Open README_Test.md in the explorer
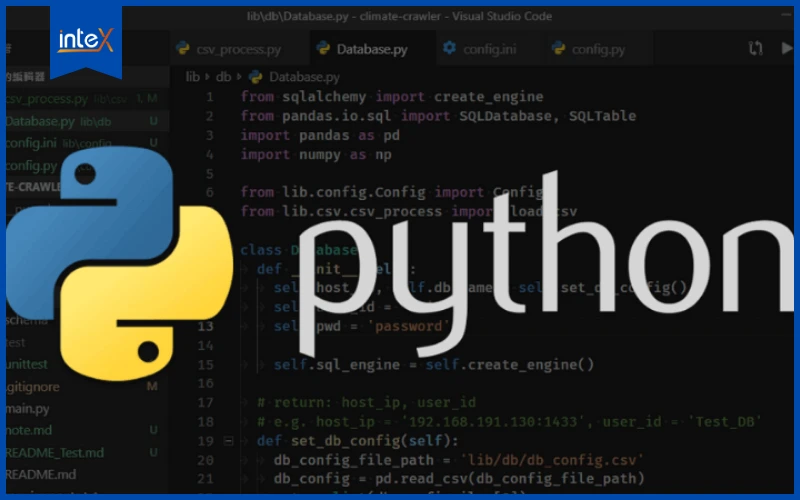 [55, 453]
